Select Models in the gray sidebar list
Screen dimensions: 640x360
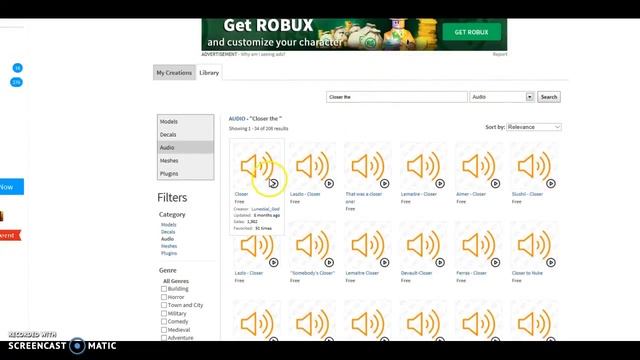pos(185,122)
